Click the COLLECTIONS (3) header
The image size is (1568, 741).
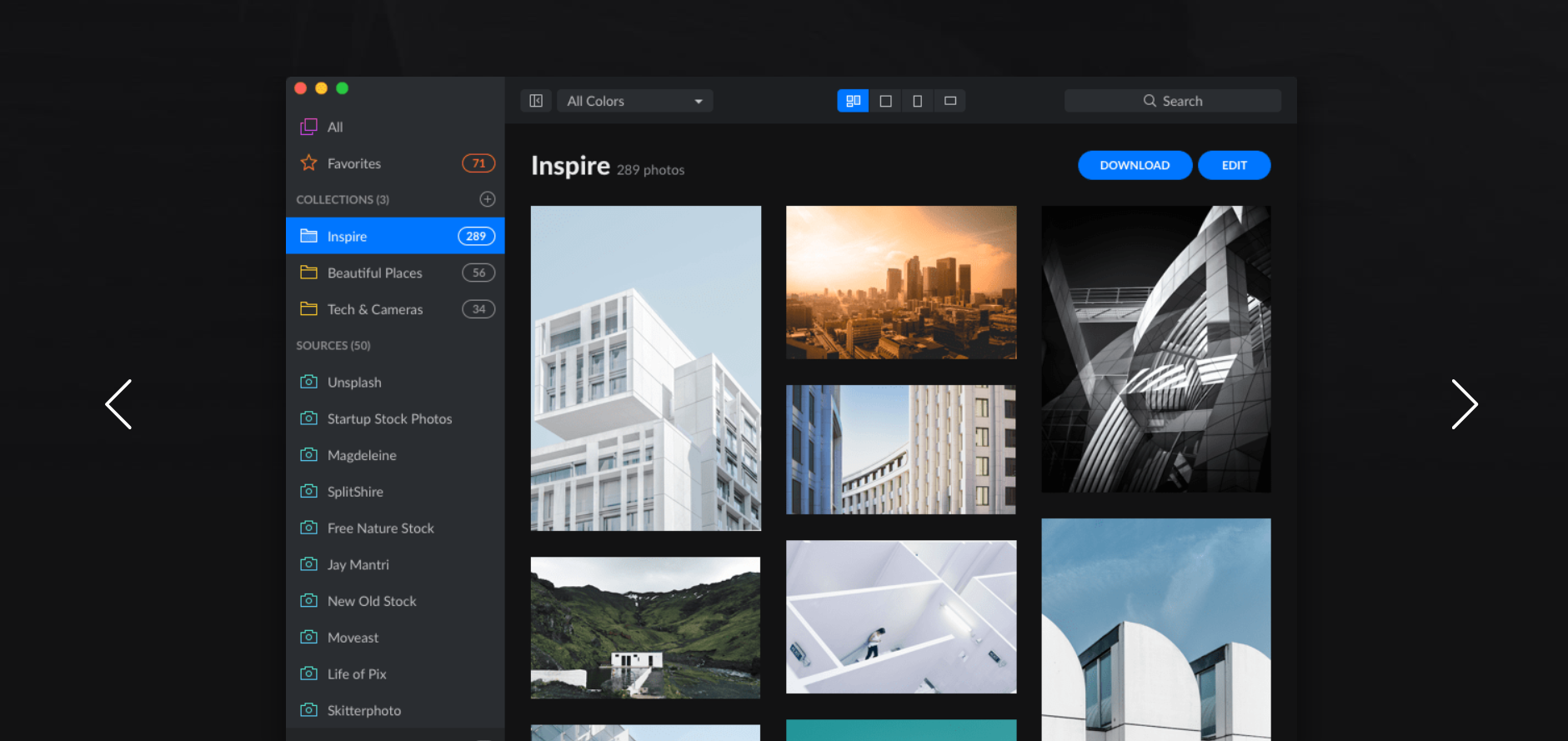343,200
